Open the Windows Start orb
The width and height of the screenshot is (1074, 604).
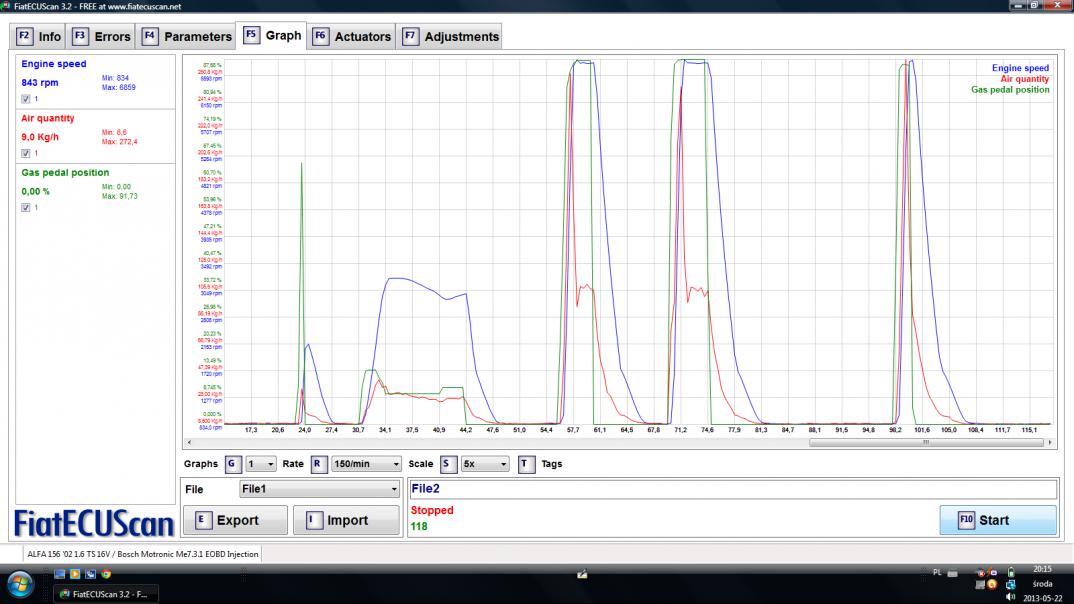(x=20, y=583)
